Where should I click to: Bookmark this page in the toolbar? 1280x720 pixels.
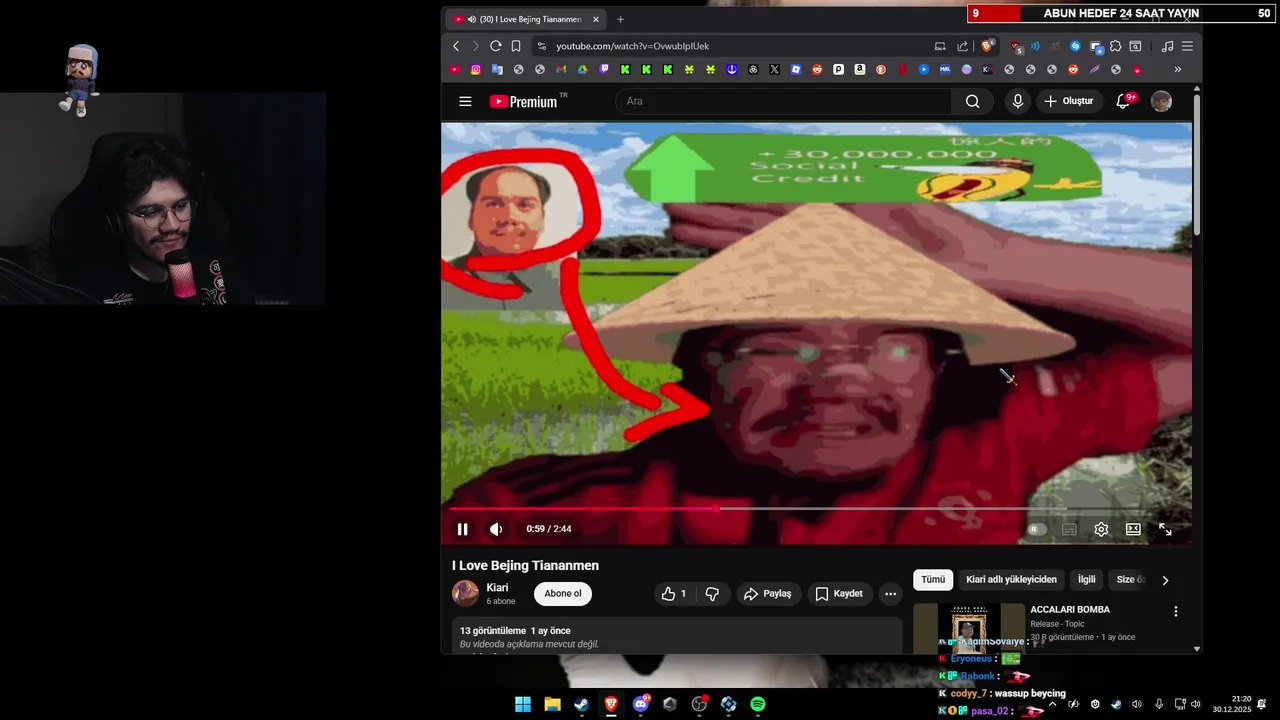coord(516,46)
